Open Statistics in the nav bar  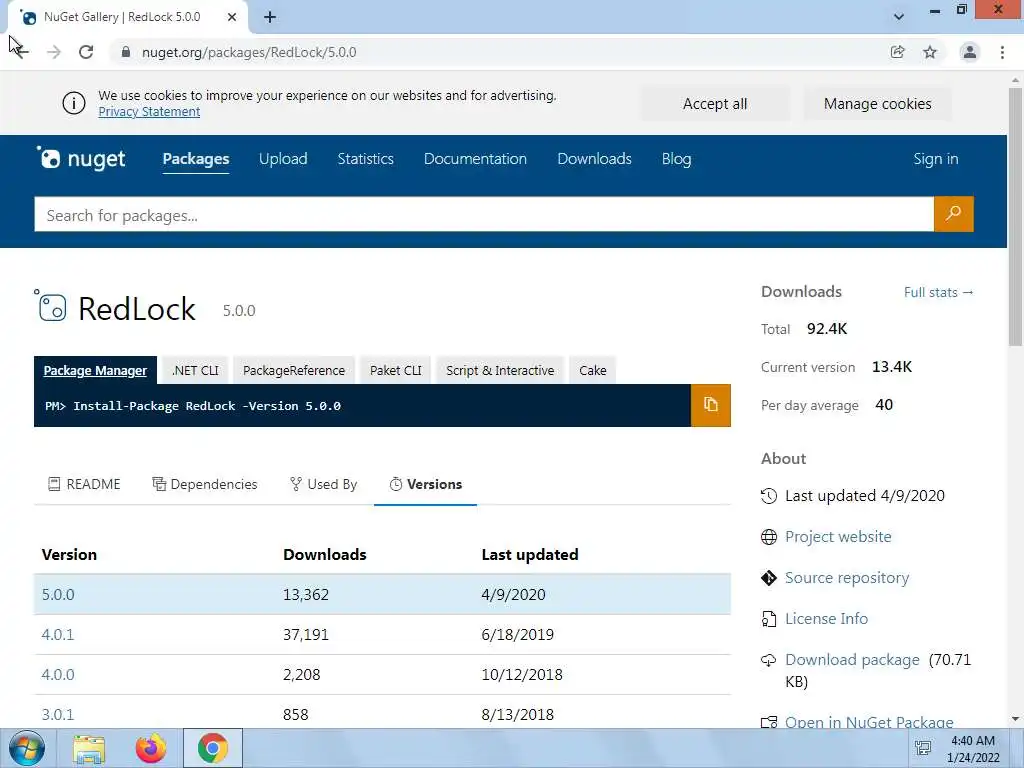click(x=366, y=159)
